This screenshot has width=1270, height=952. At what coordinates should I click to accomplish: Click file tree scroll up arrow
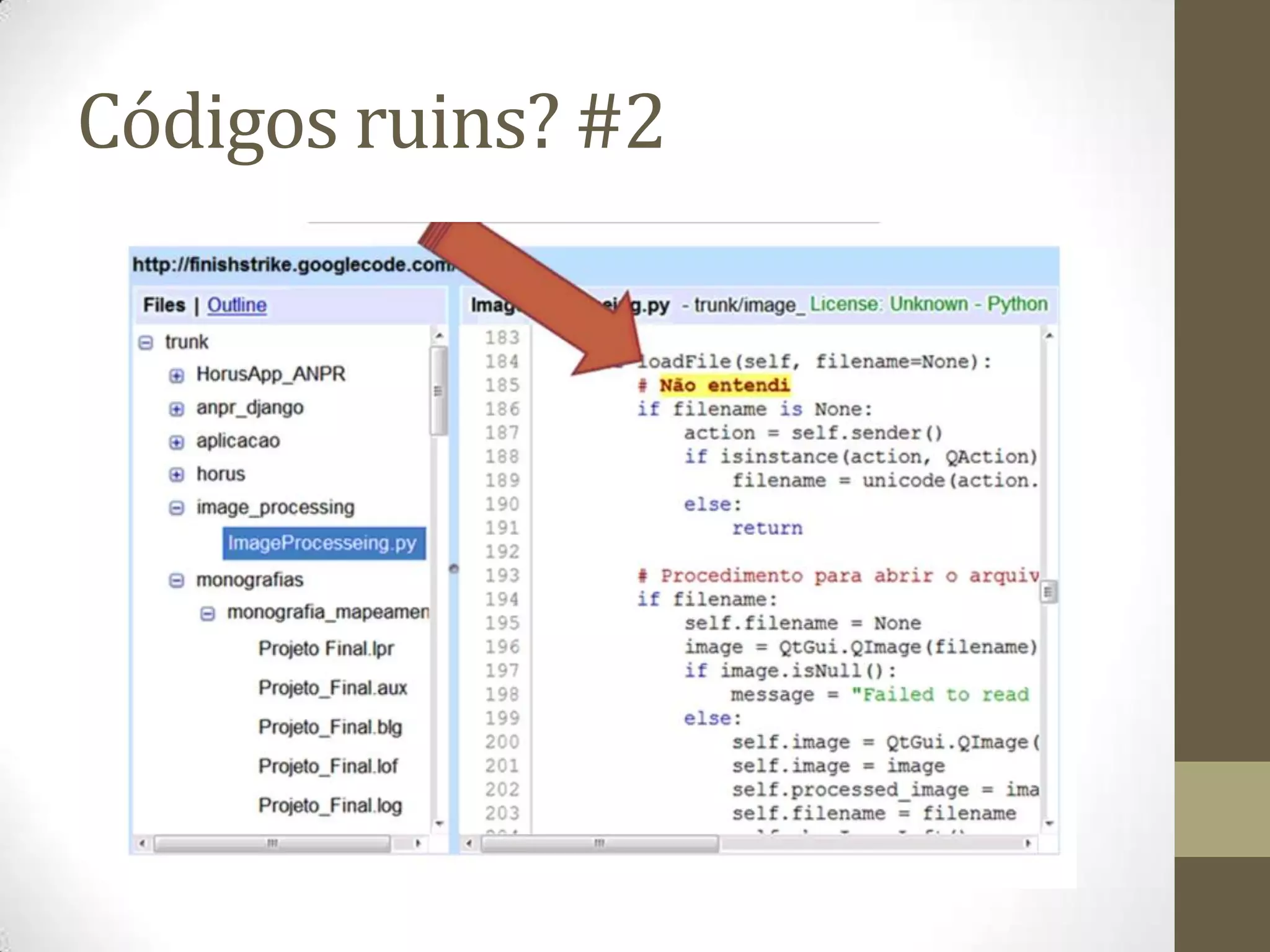[x=439, y=335]
